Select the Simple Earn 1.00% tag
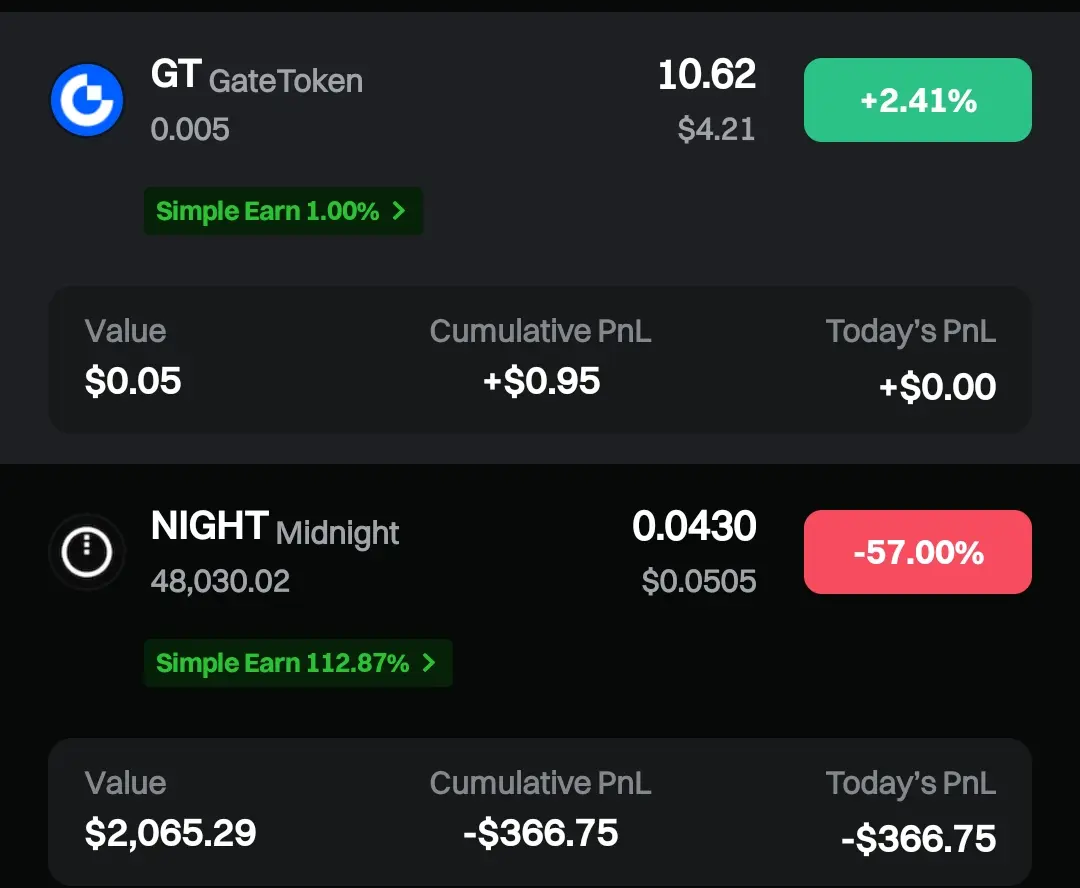The height and width of the screenshot is (888, 1080). pos(268,211)
